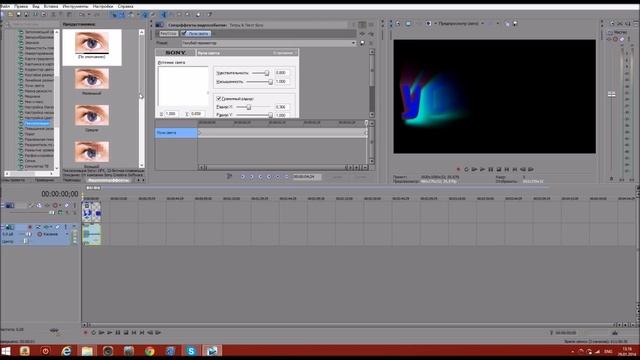The height and width of the screenshot is (360, 640).
Task: Click the effect parameters vertical scrollbar
Action: pyautogui.click(x=372, y=83)
